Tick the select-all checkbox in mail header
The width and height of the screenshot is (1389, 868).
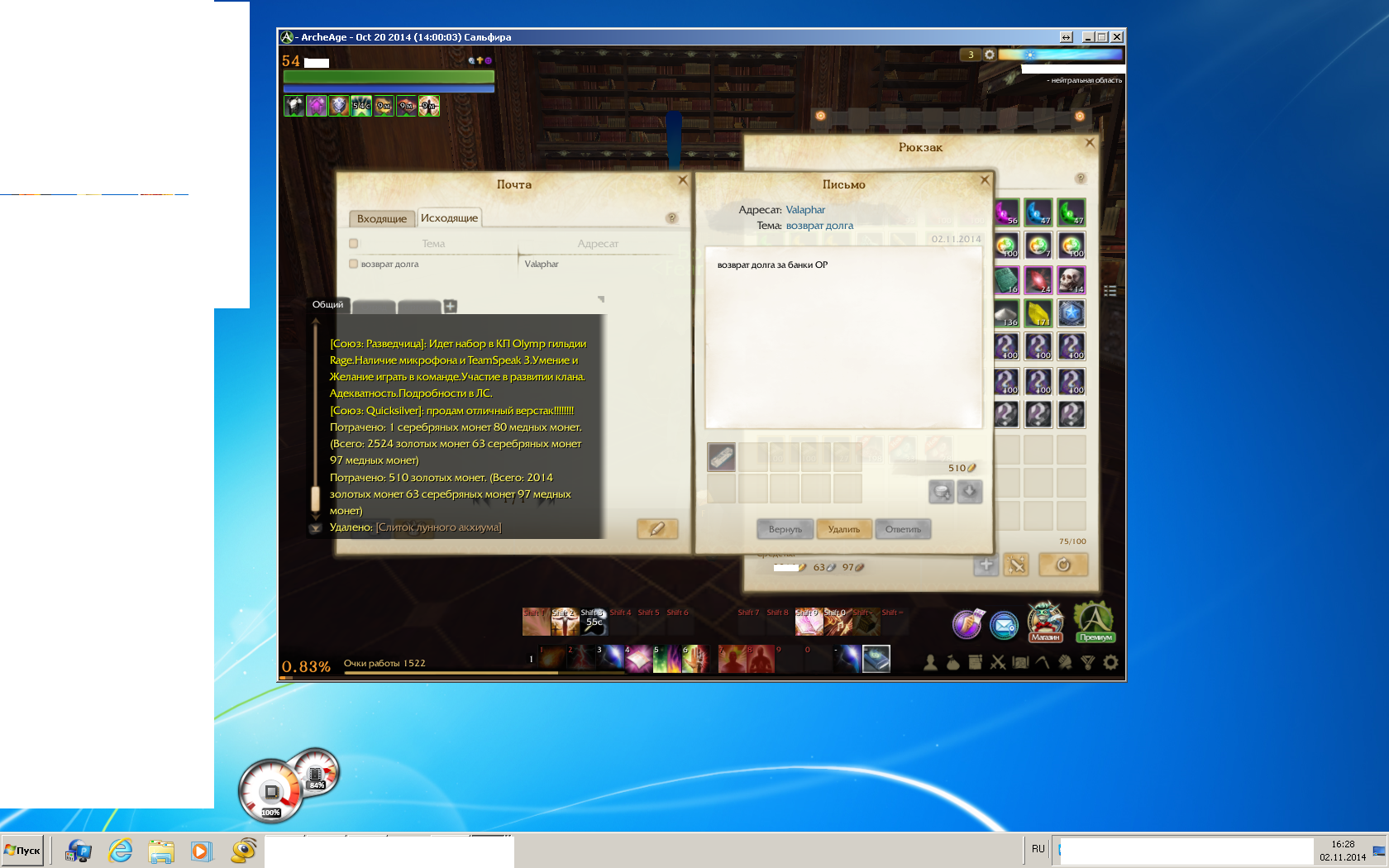(354, 244)
